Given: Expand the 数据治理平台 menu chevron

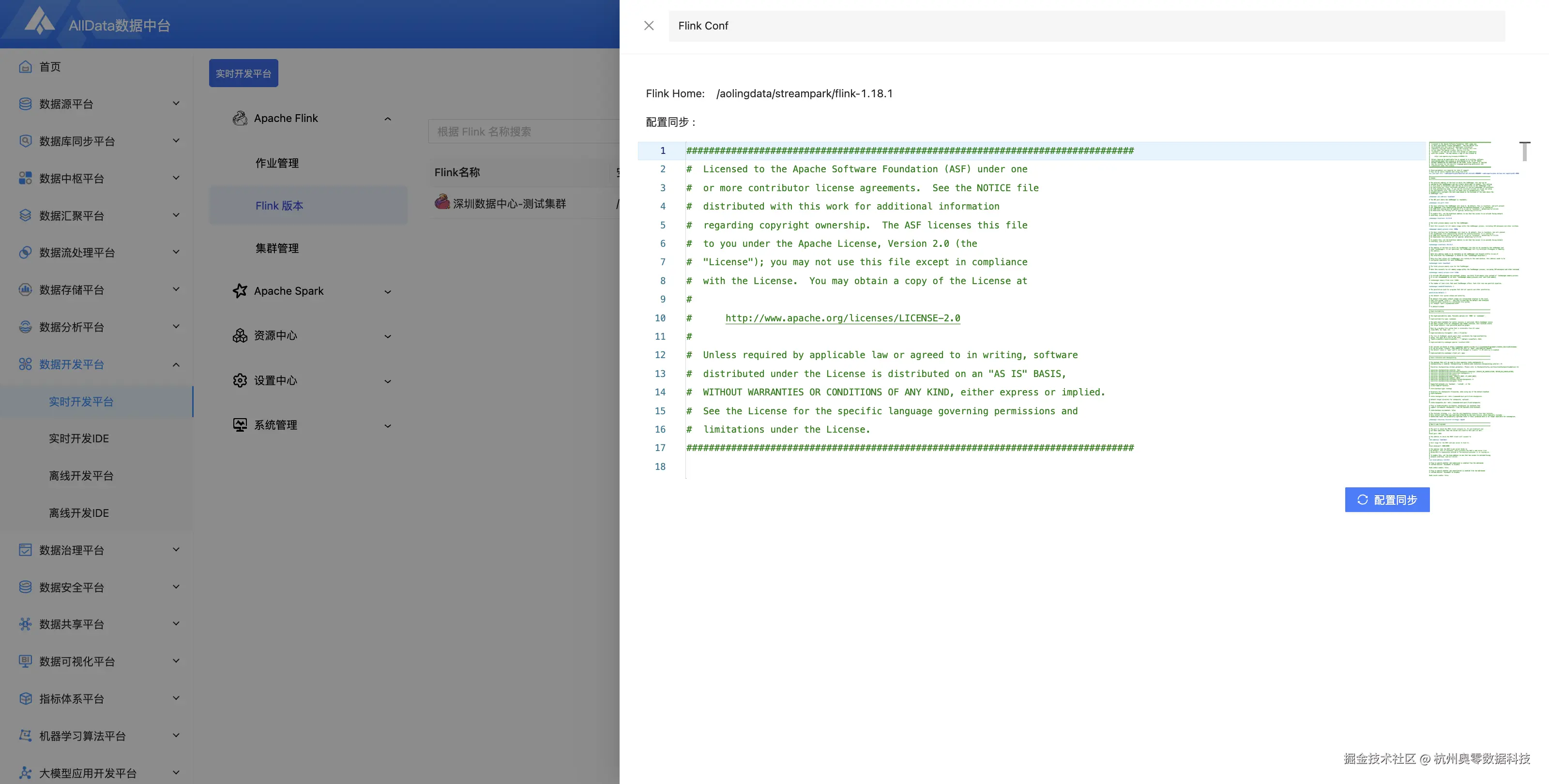Looking at the screenshot, I should click(176, 549).
